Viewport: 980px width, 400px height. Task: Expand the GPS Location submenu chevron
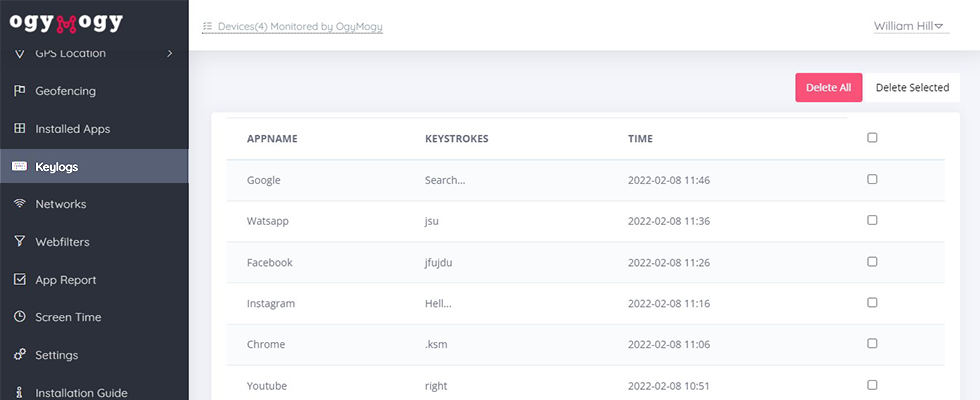(x=169, y=54)
